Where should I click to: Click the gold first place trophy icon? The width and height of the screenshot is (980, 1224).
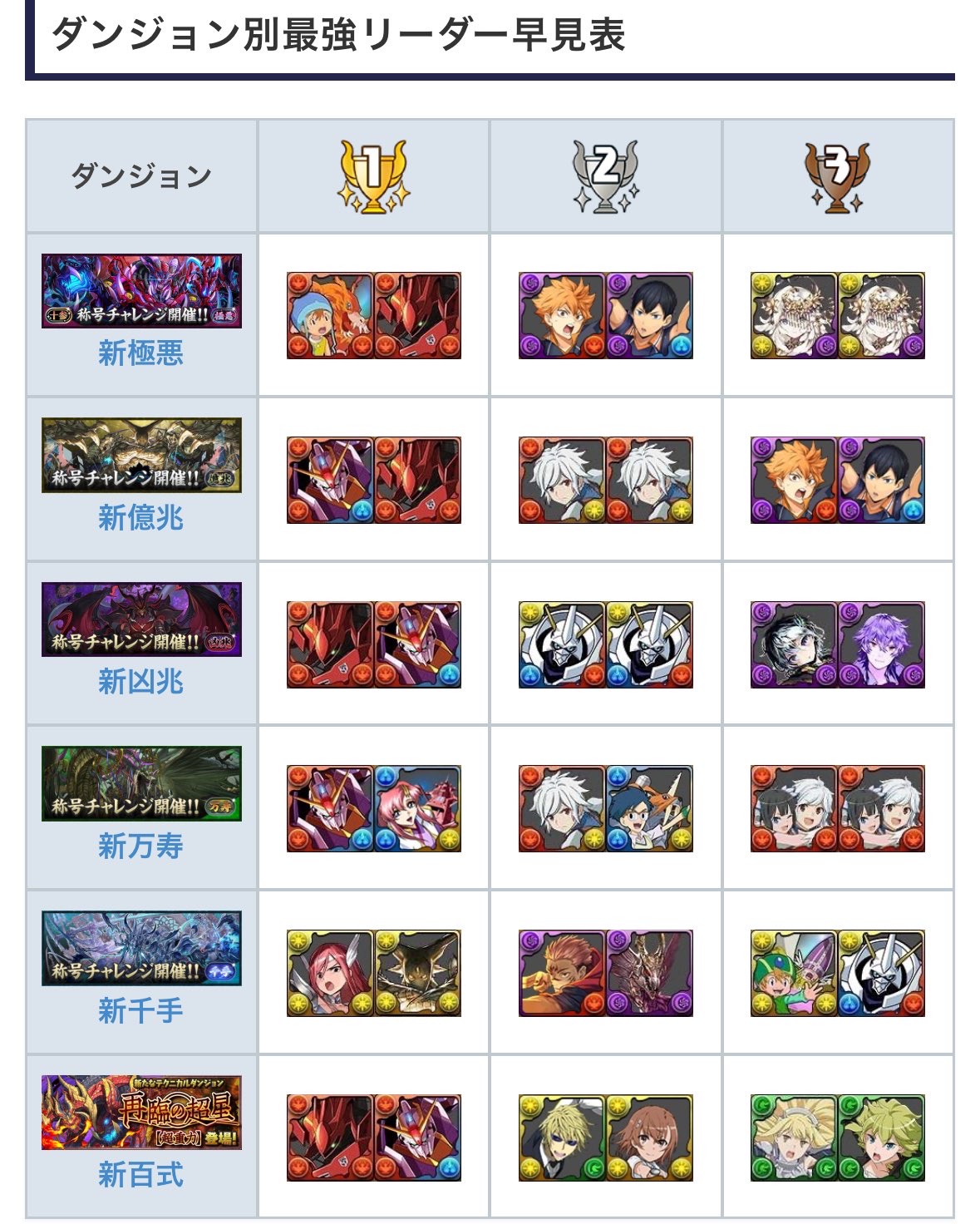[373, 176]
